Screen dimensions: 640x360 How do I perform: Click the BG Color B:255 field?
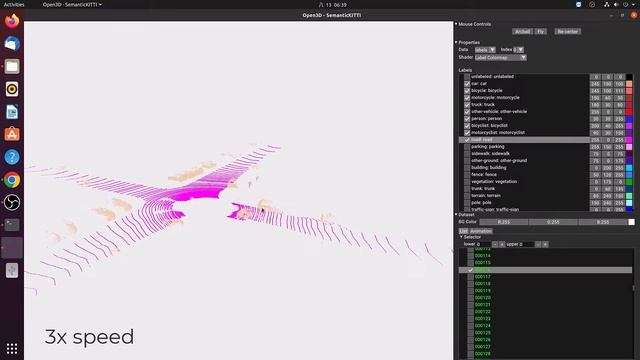tap(602, 222)
